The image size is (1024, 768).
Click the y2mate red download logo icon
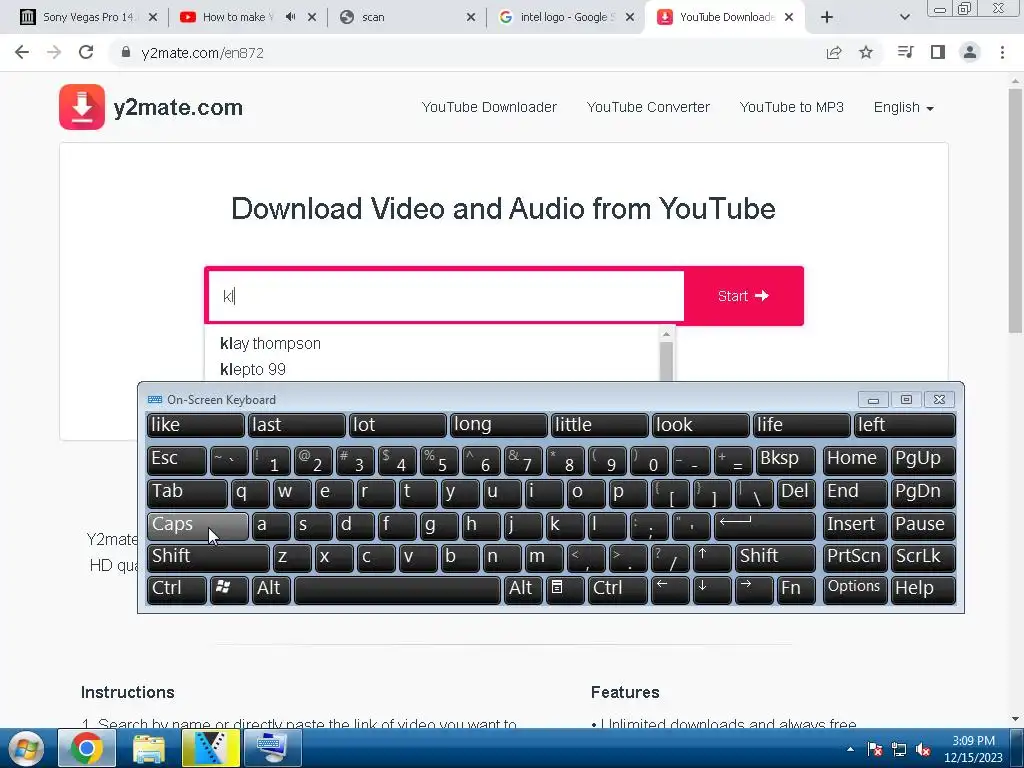tap(82, 107)
